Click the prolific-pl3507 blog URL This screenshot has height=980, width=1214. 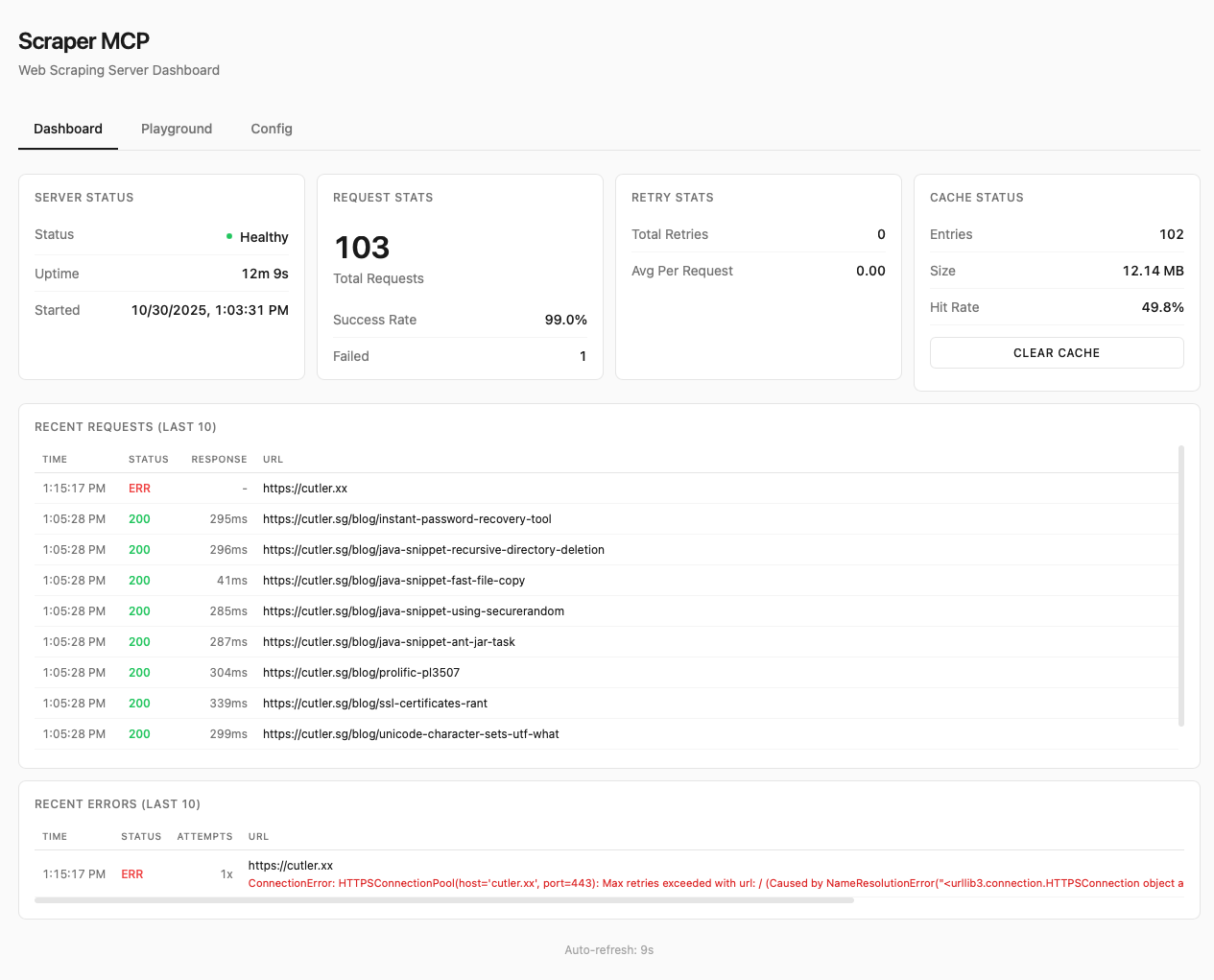[361, 673]
